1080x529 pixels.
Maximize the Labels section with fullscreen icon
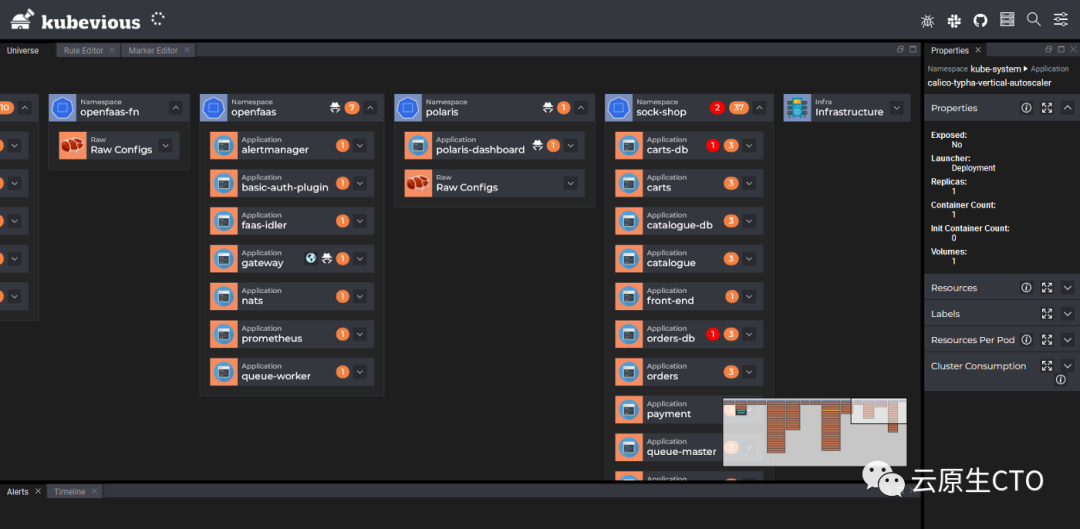1047,313
